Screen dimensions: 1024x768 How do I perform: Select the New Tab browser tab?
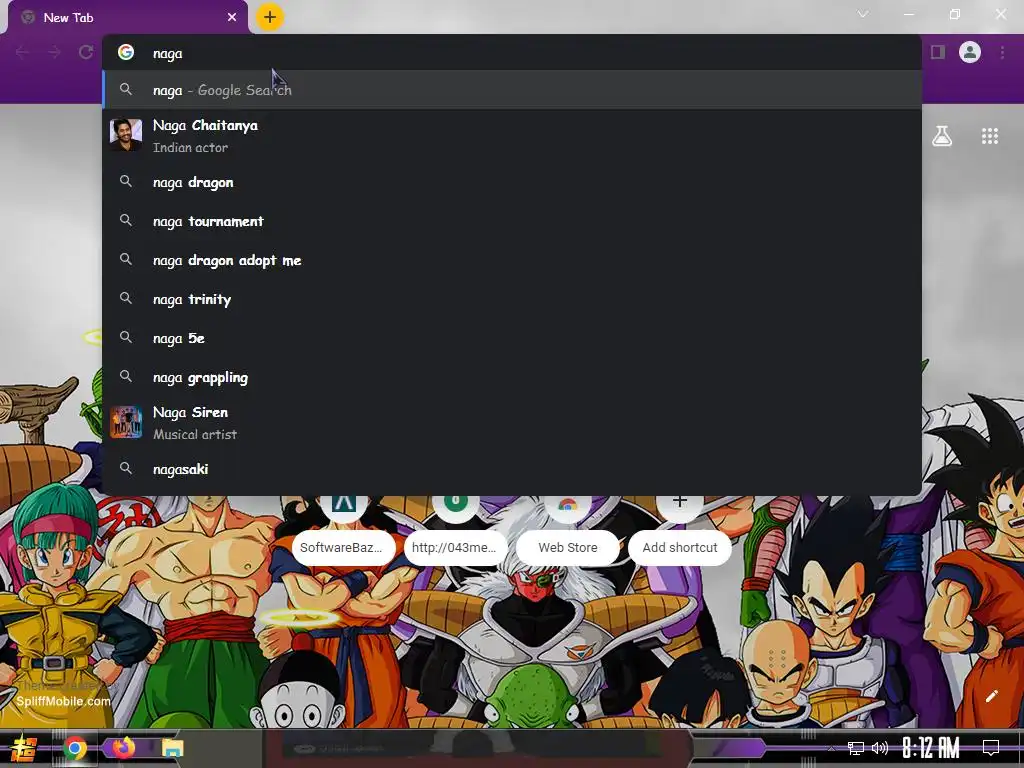128,18
